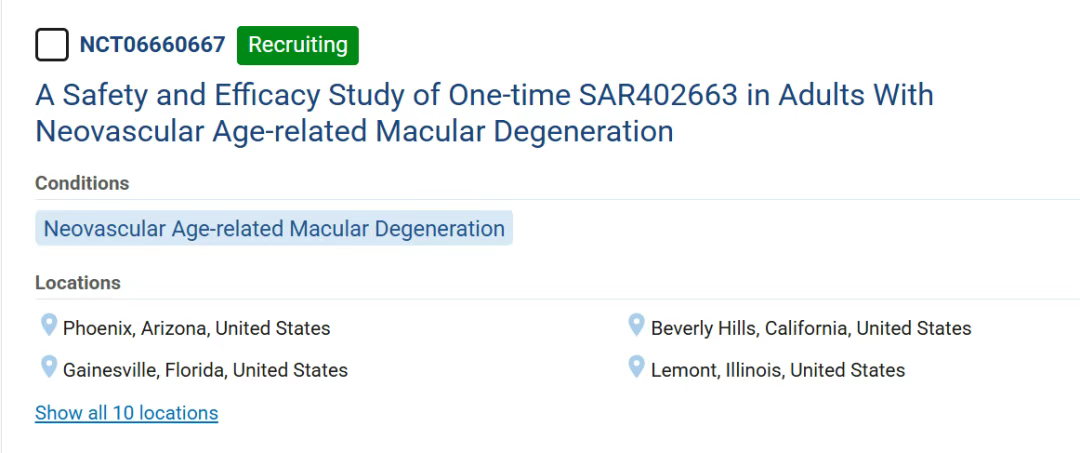The width and height of the screenshot is (1080, 453).
Task: Select the NCT06660667 study checkbox
Action: coord(52,45)
